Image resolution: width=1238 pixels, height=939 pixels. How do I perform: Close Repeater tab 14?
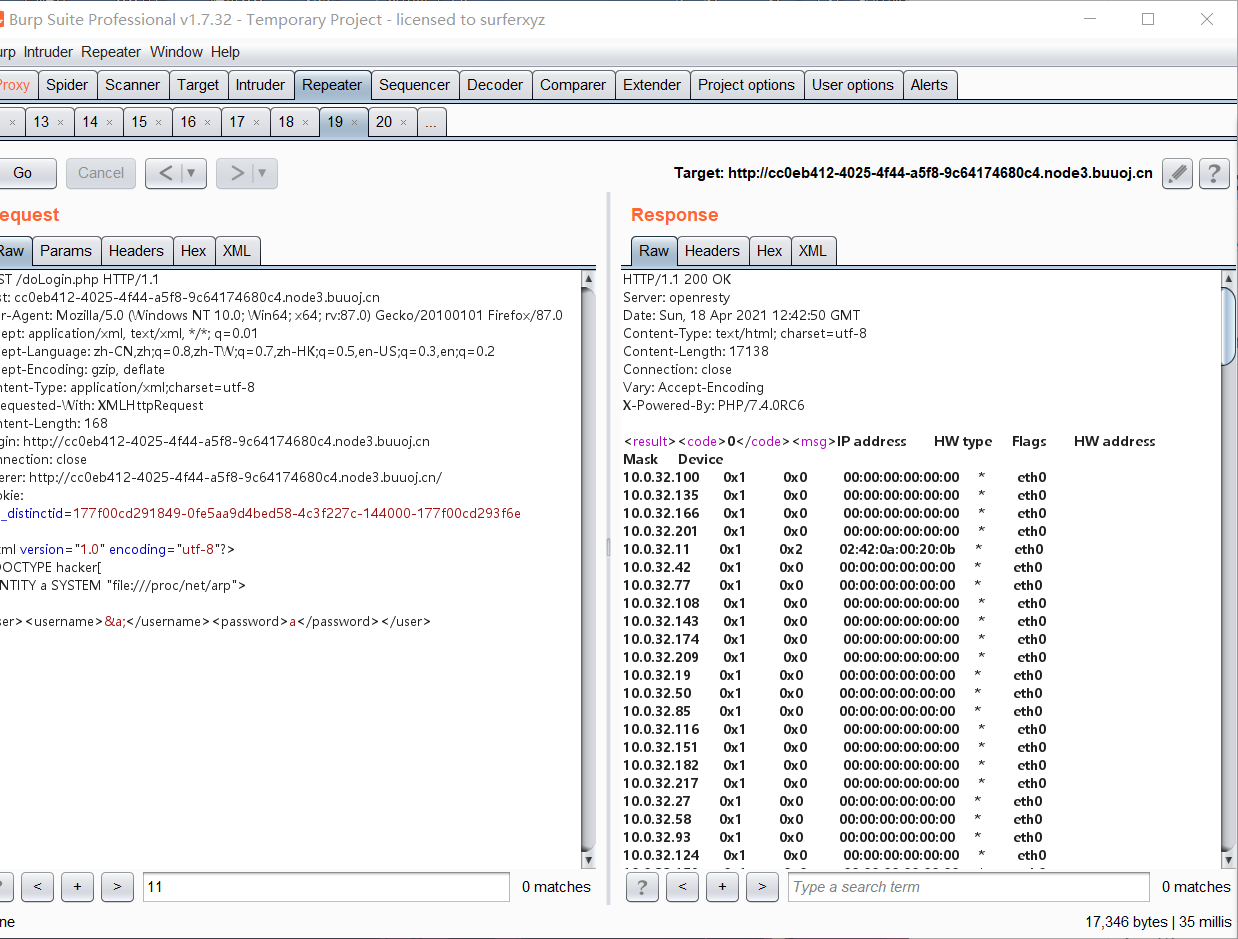(x=109, y=122)
